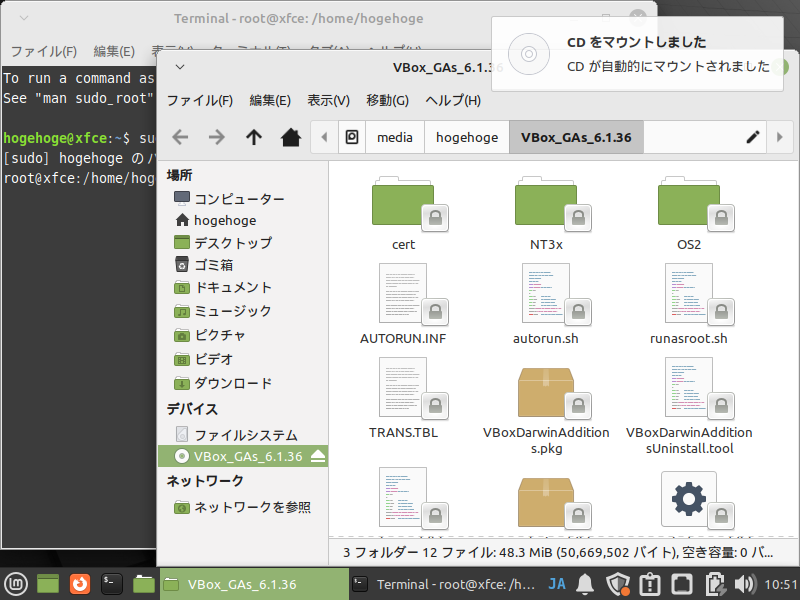Screen dimensions: 800x600
Task: Launch terminal from taskbar launcher
Action: [x=111, y=584]
